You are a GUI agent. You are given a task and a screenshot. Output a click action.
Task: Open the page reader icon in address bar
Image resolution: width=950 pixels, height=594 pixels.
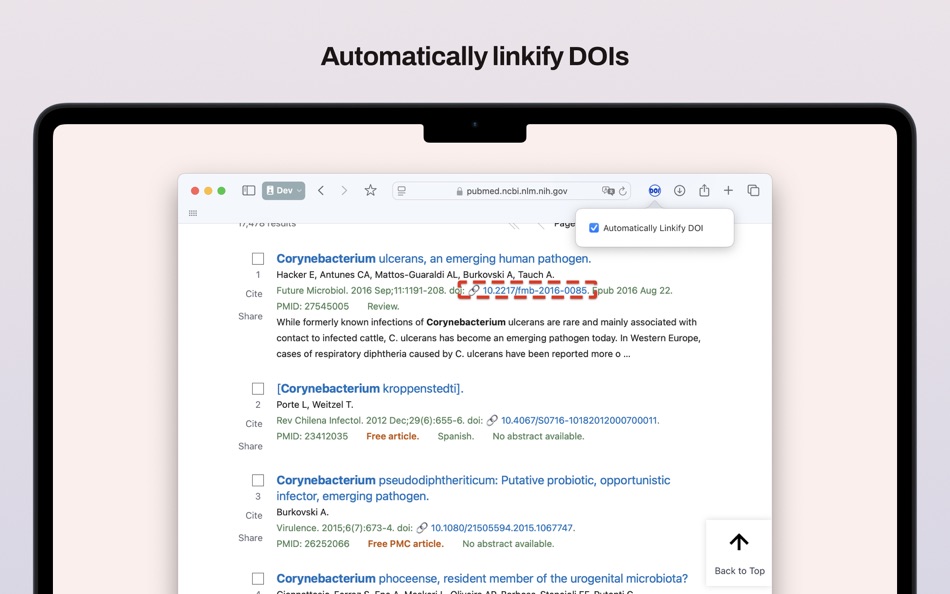point(401,191)
